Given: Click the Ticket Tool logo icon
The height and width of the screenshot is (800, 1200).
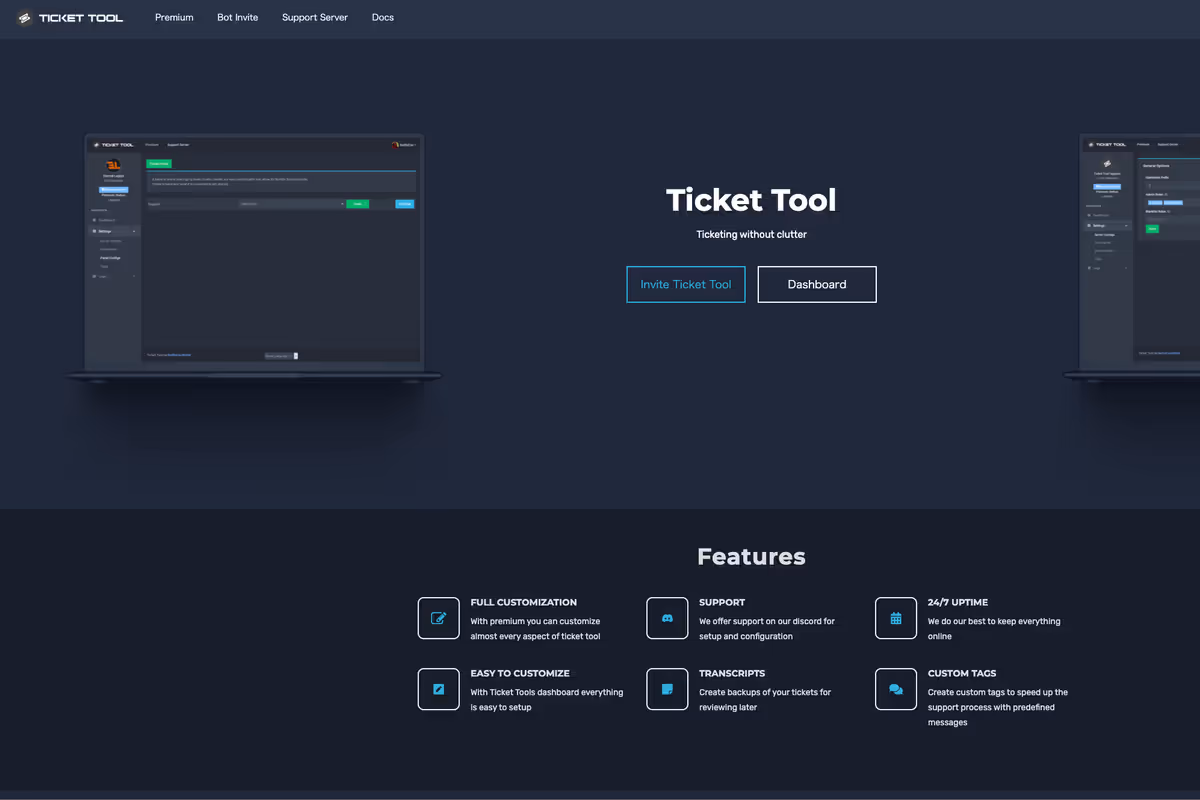Looking at the screenshot, I should tap(25, 18).
